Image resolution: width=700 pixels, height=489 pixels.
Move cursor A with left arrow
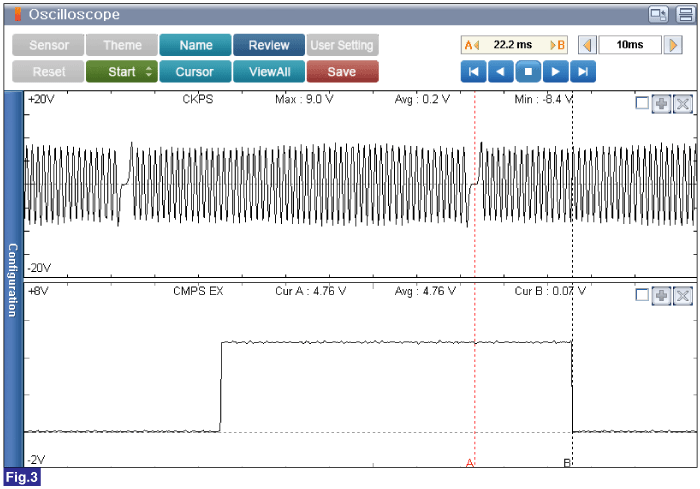point(471,45)
